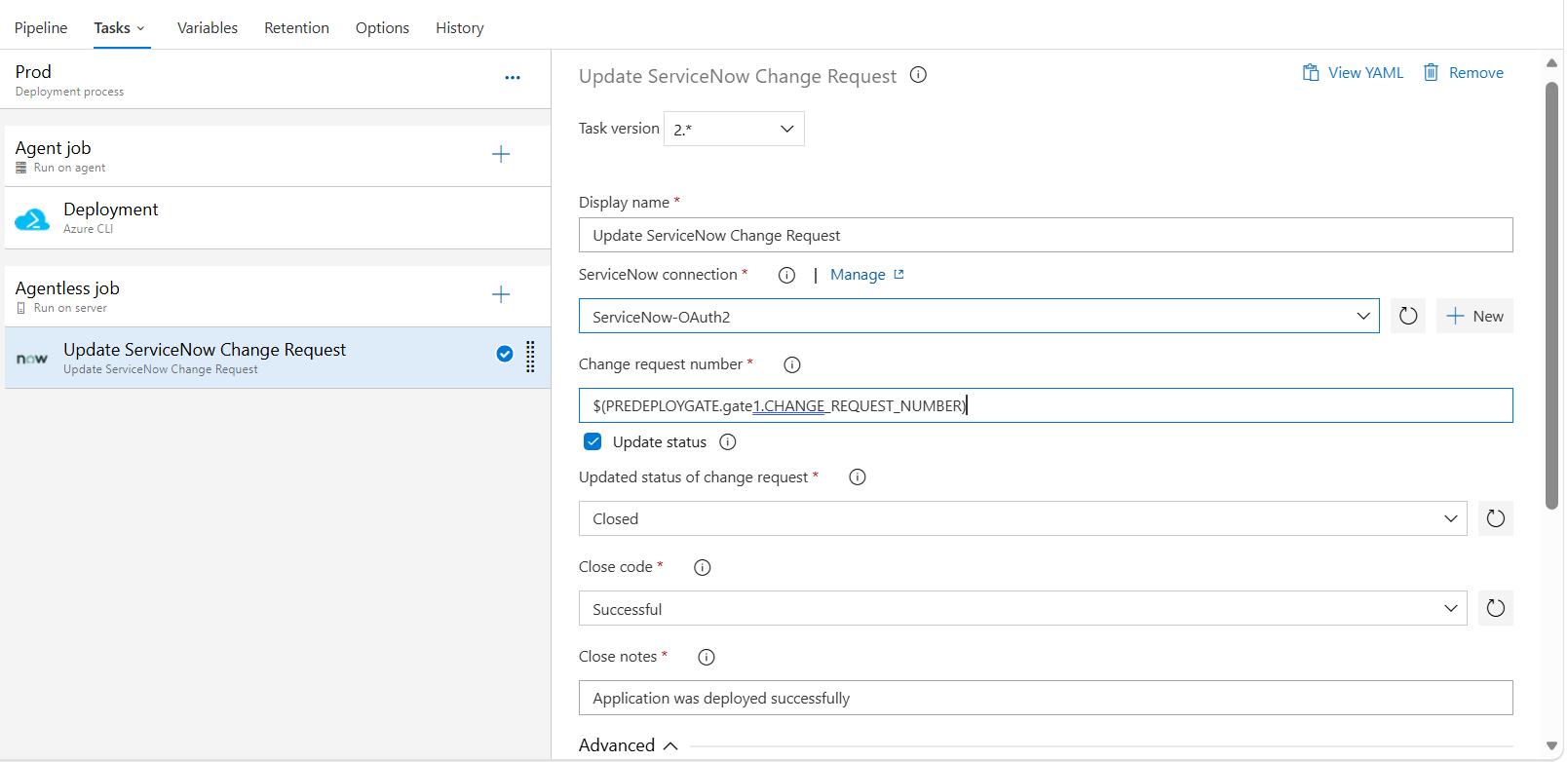
Task: Click View YAML
Action: pos(1353,73)
